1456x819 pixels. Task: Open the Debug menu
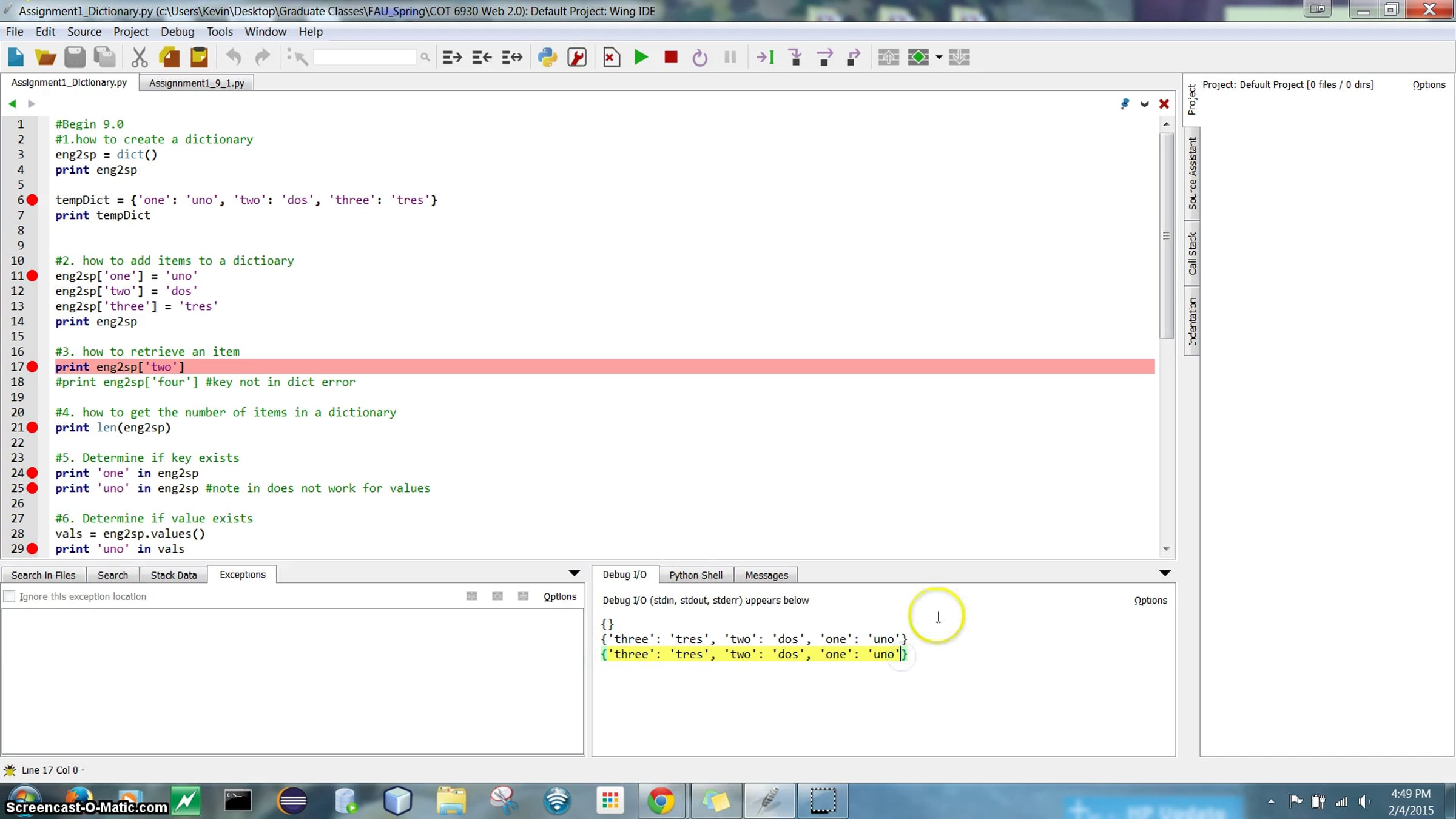click(x=177, y=32)
